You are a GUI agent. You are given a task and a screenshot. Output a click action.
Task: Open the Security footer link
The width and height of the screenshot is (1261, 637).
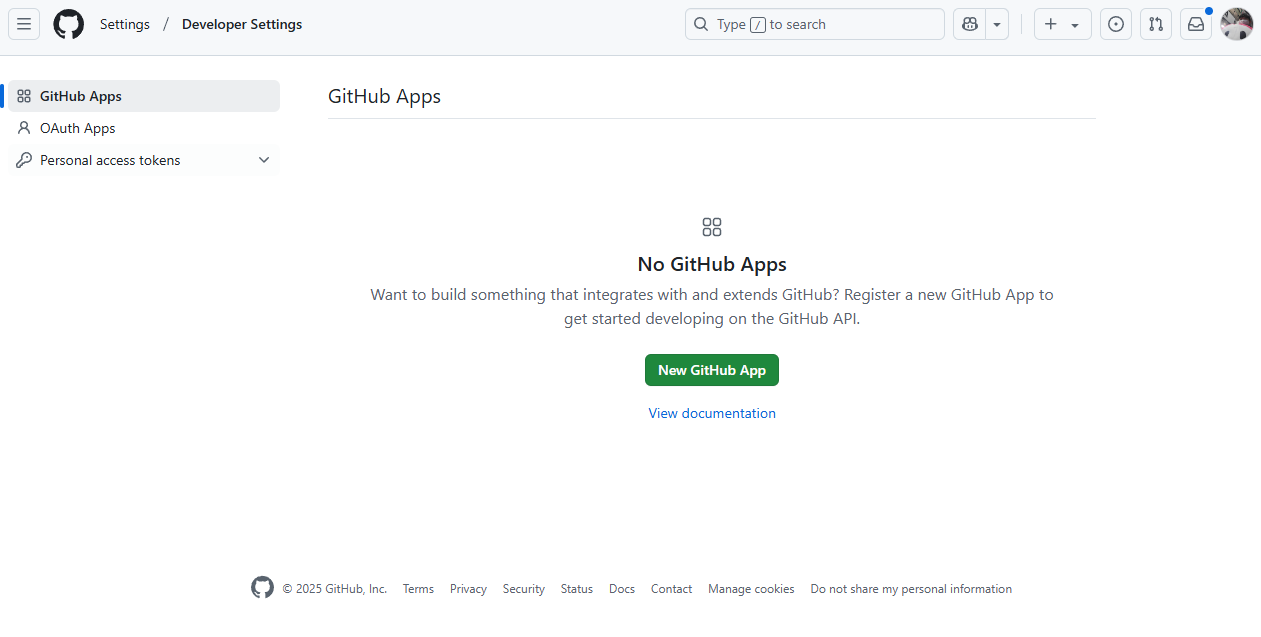point(524,589)
